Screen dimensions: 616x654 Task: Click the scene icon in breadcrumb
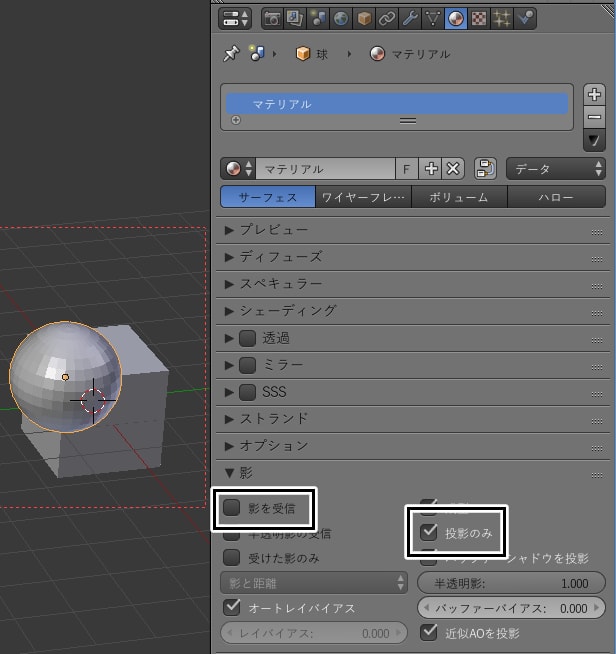(x=257, y=53)
